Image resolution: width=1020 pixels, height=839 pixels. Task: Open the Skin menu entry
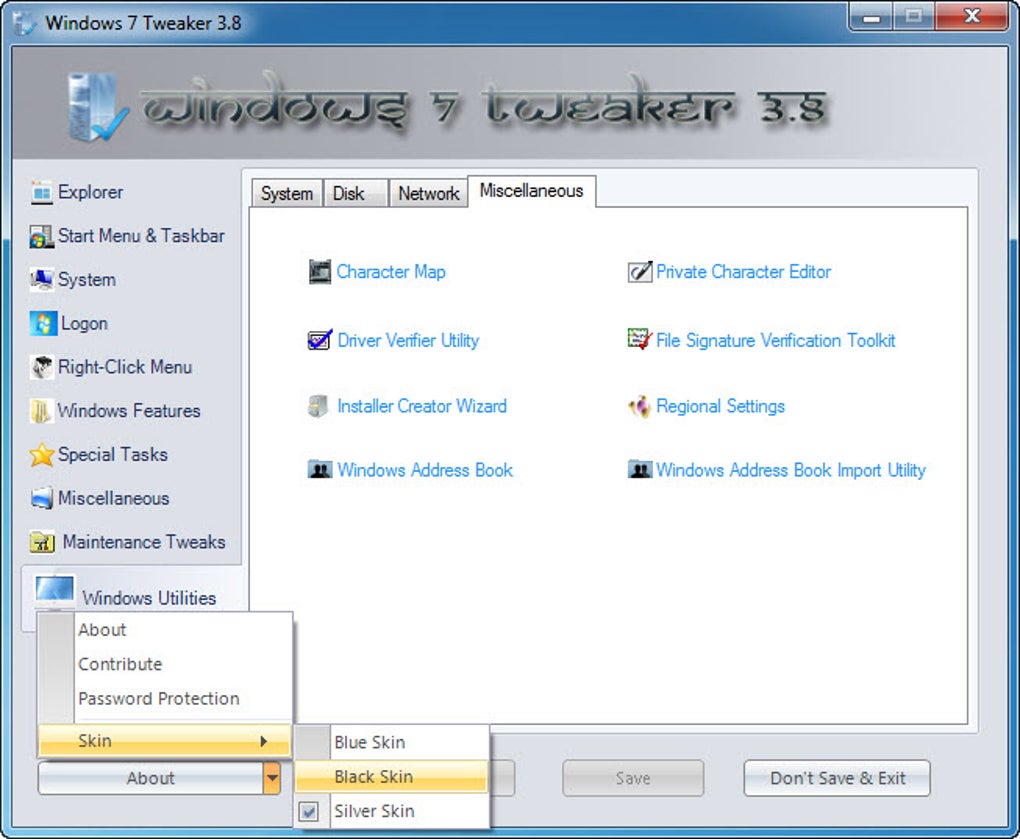click(164, 741)
